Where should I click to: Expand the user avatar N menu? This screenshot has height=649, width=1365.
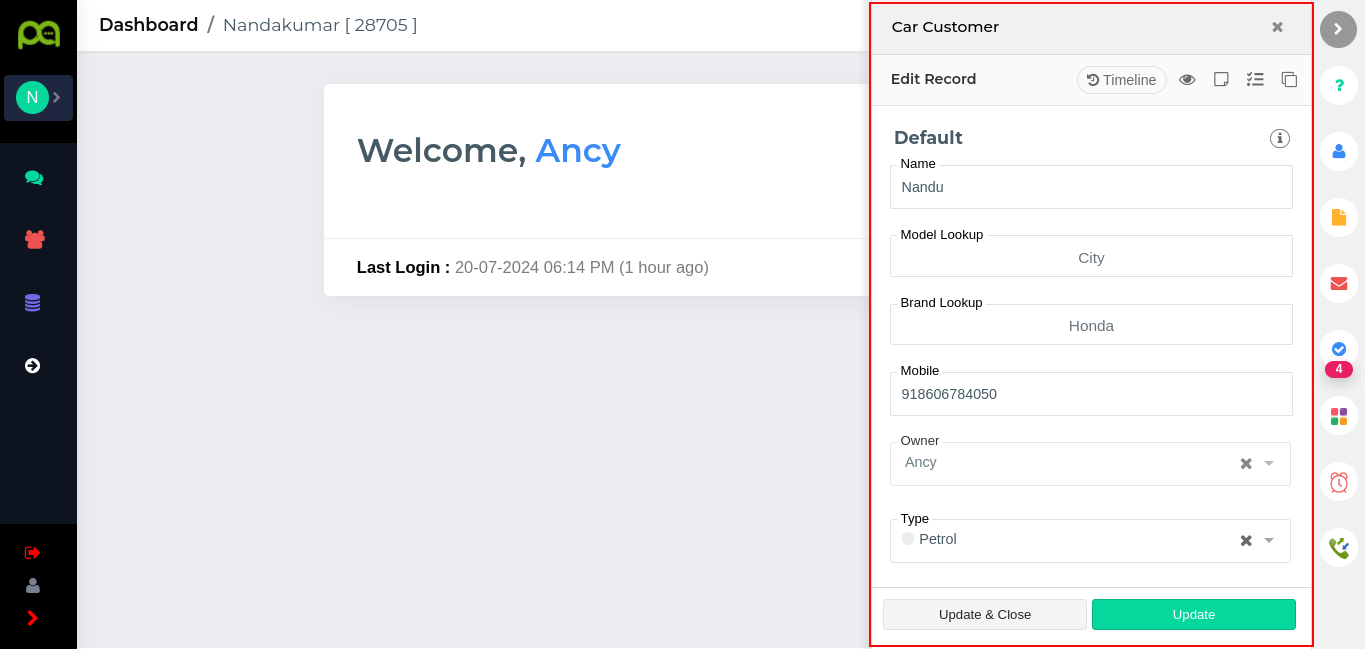tap(38, 98)
